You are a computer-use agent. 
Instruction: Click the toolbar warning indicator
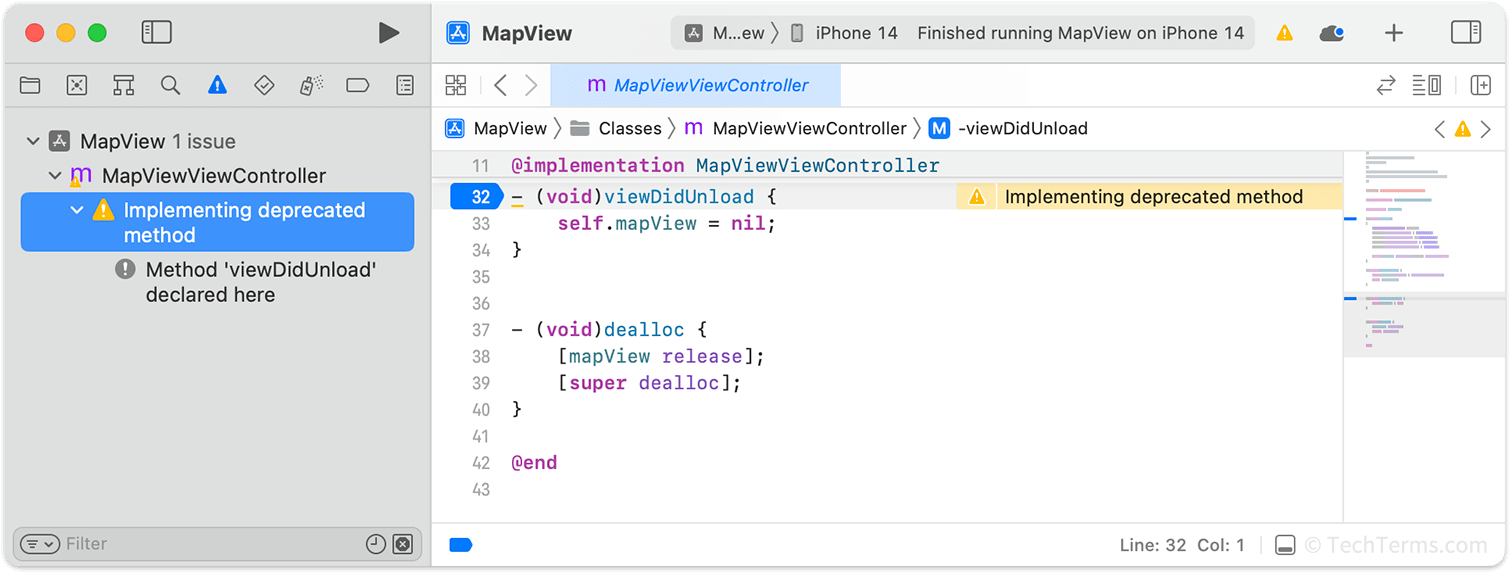pos(1285,33)
